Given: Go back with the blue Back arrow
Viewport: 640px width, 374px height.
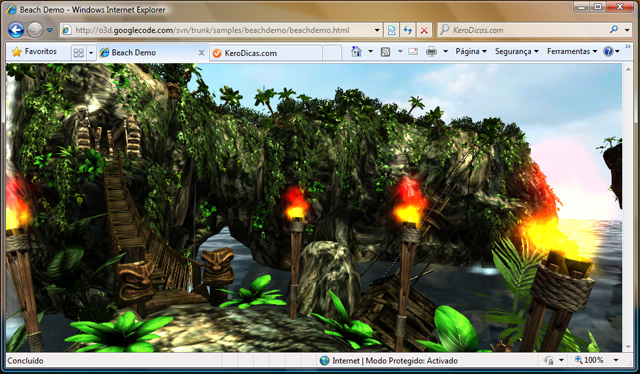Looking at the screenshot, I should (16, 30).
